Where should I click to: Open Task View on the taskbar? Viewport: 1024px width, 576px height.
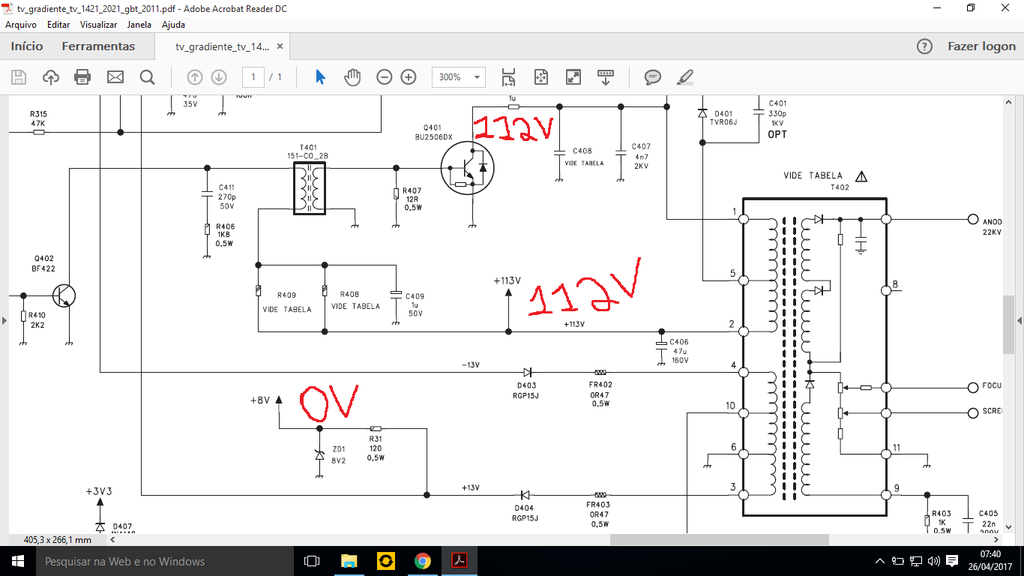pyautogui.click(x=312, y=561)
